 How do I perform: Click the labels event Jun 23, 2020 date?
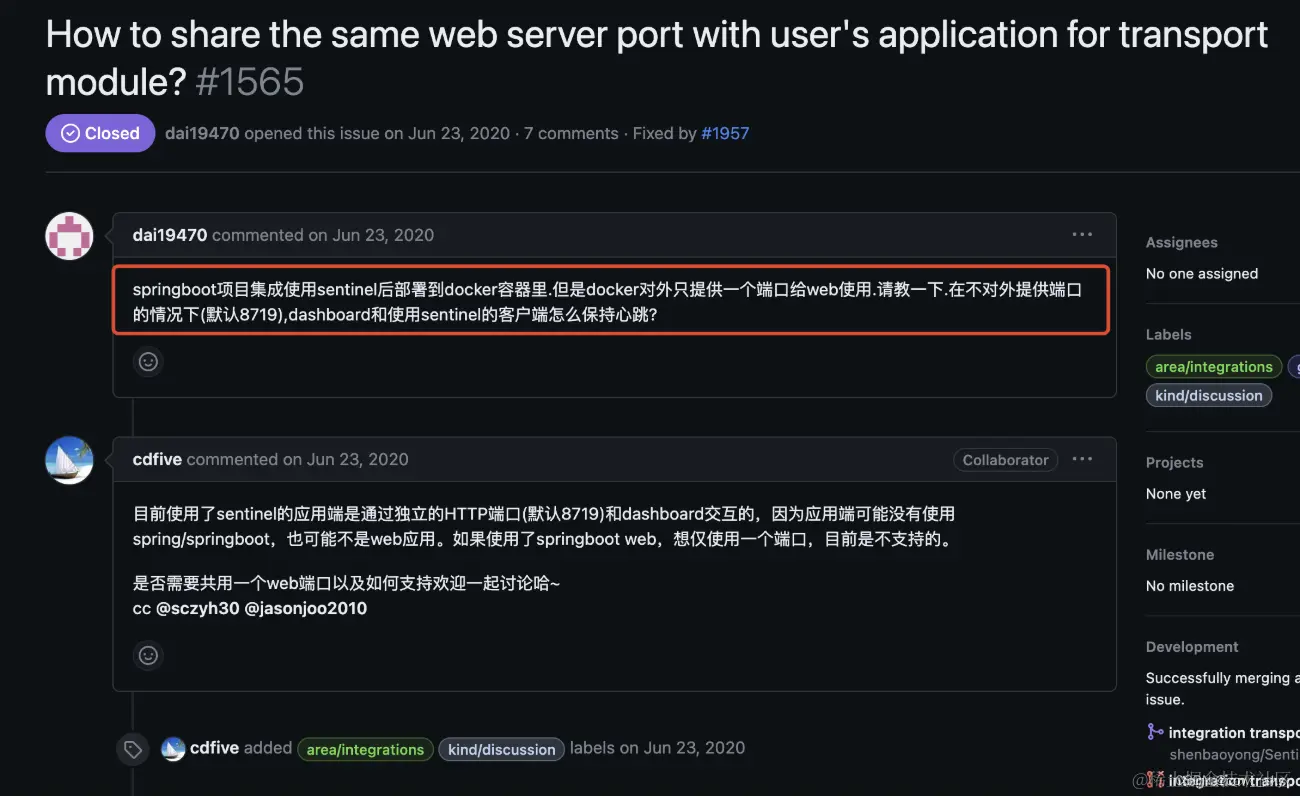[x=695, y=748]
